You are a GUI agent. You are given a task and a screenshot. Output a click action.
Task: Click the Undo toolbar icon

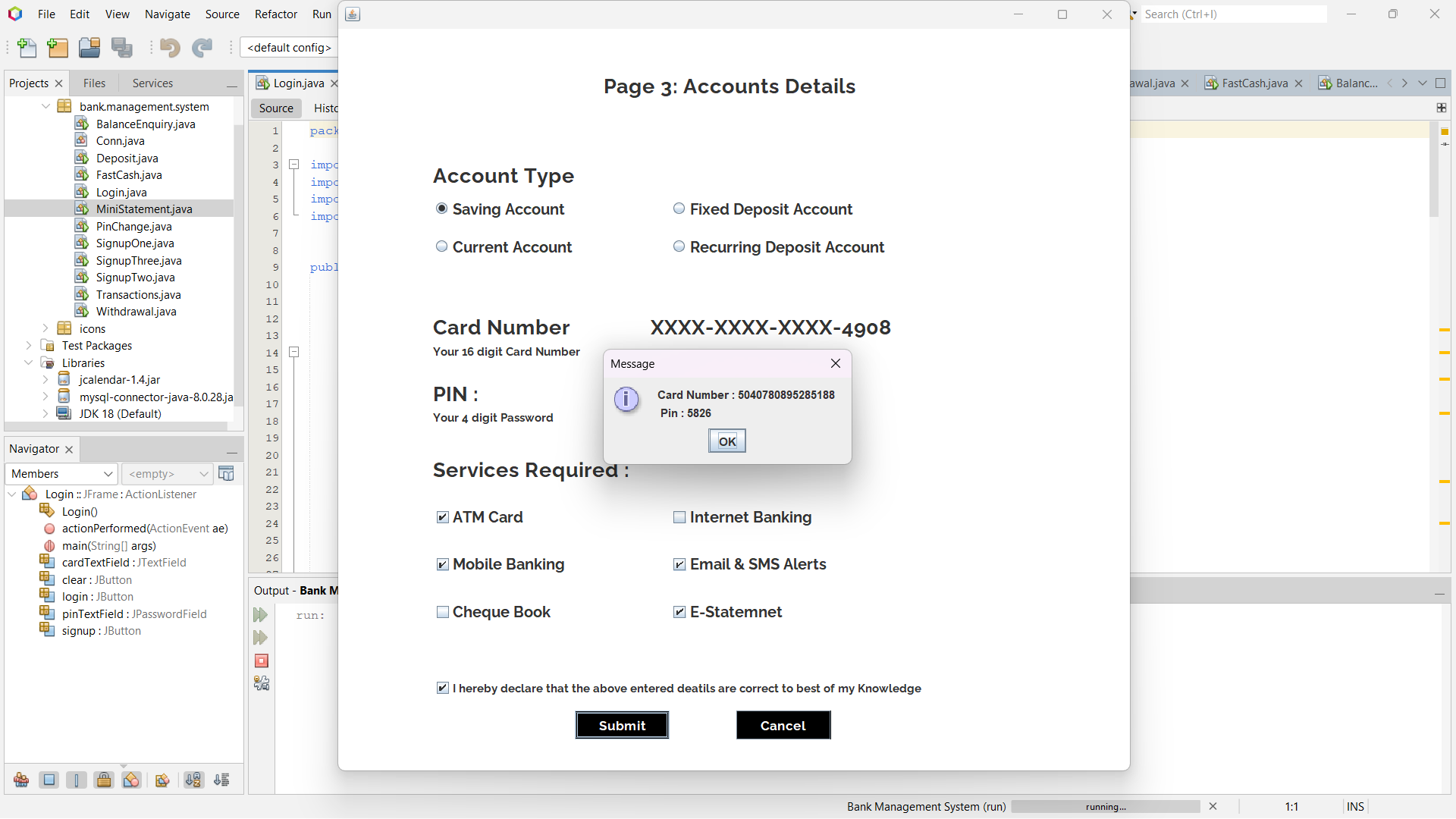coord(170,48)
